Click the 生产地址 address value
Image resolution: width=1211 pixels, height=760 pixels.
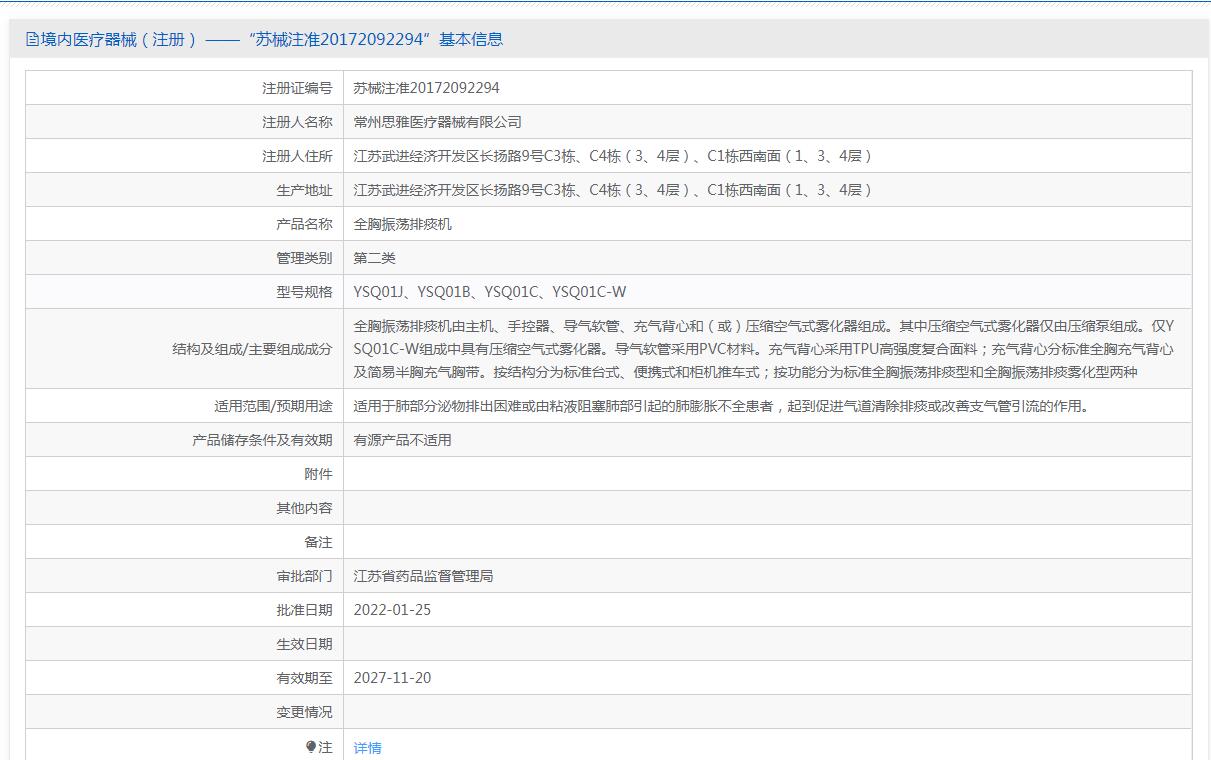tap(612, 190)
